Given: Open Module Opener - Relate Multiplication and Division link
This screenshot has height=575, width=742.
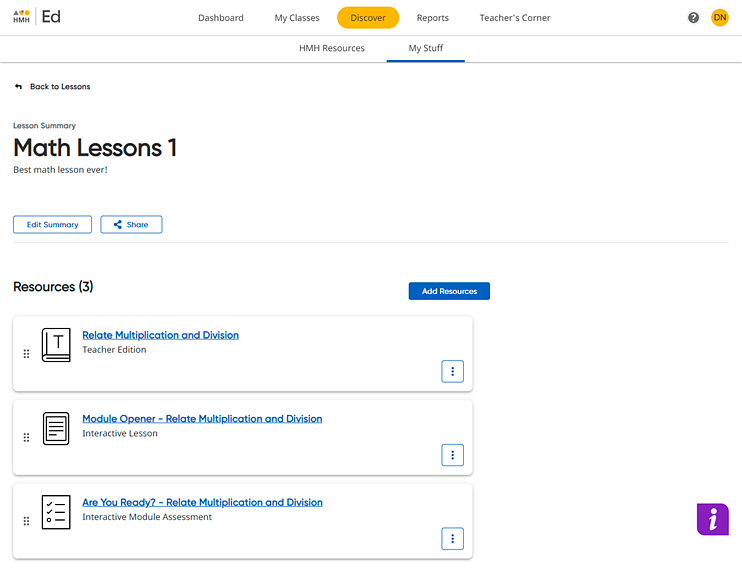Looking at the screenshot, I should 202,419.
